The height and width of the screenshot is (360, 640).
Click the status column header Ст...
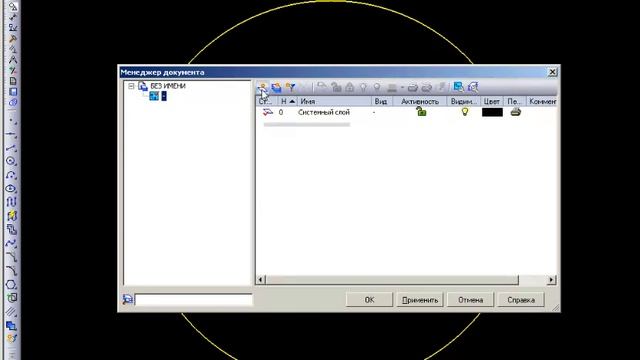click(x=266, y=101)
